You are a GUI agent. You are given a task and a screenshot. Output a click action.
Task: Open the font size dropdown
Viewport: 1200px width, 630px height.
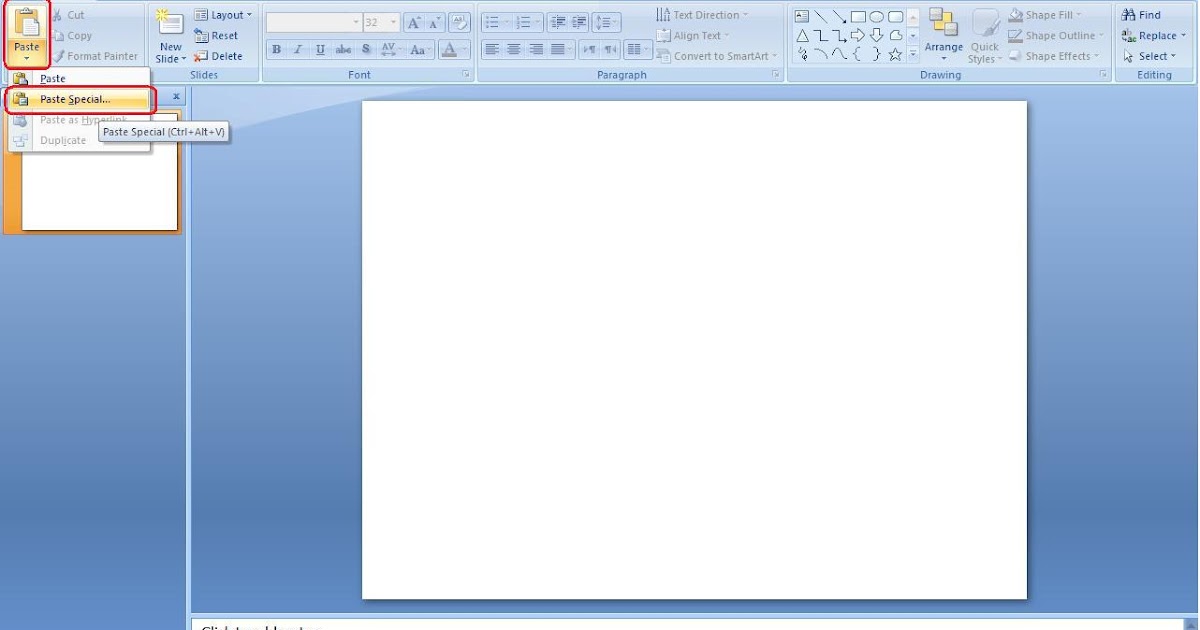coord(395,21)
